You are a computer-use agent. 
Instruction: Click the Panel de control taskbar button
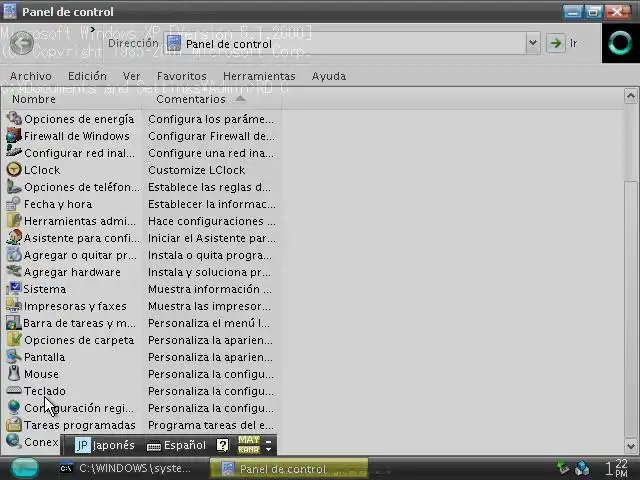(289, 469)
